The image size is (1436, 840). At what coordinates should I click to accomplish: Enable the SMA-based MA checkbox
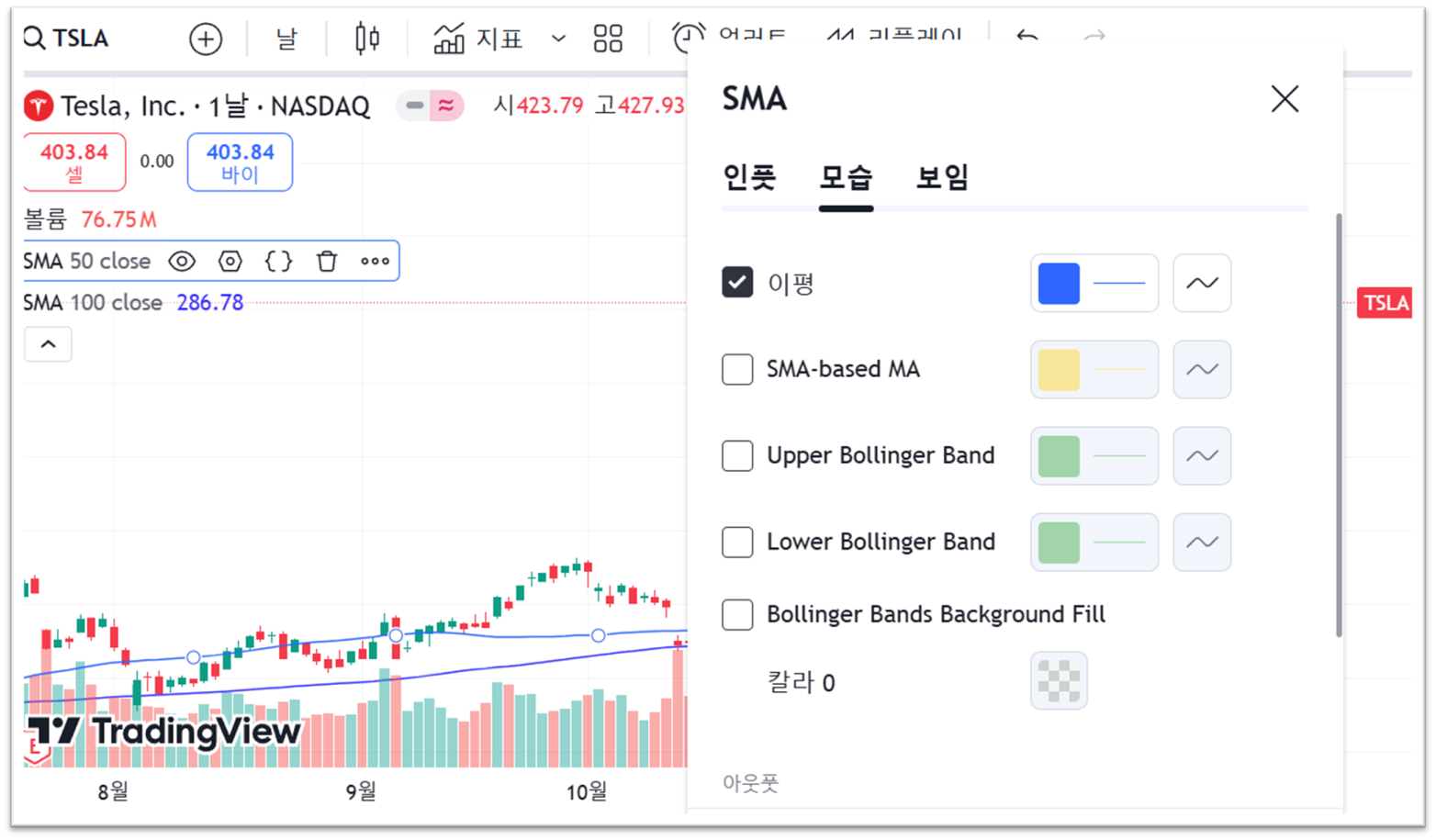[x=737, y=369]
